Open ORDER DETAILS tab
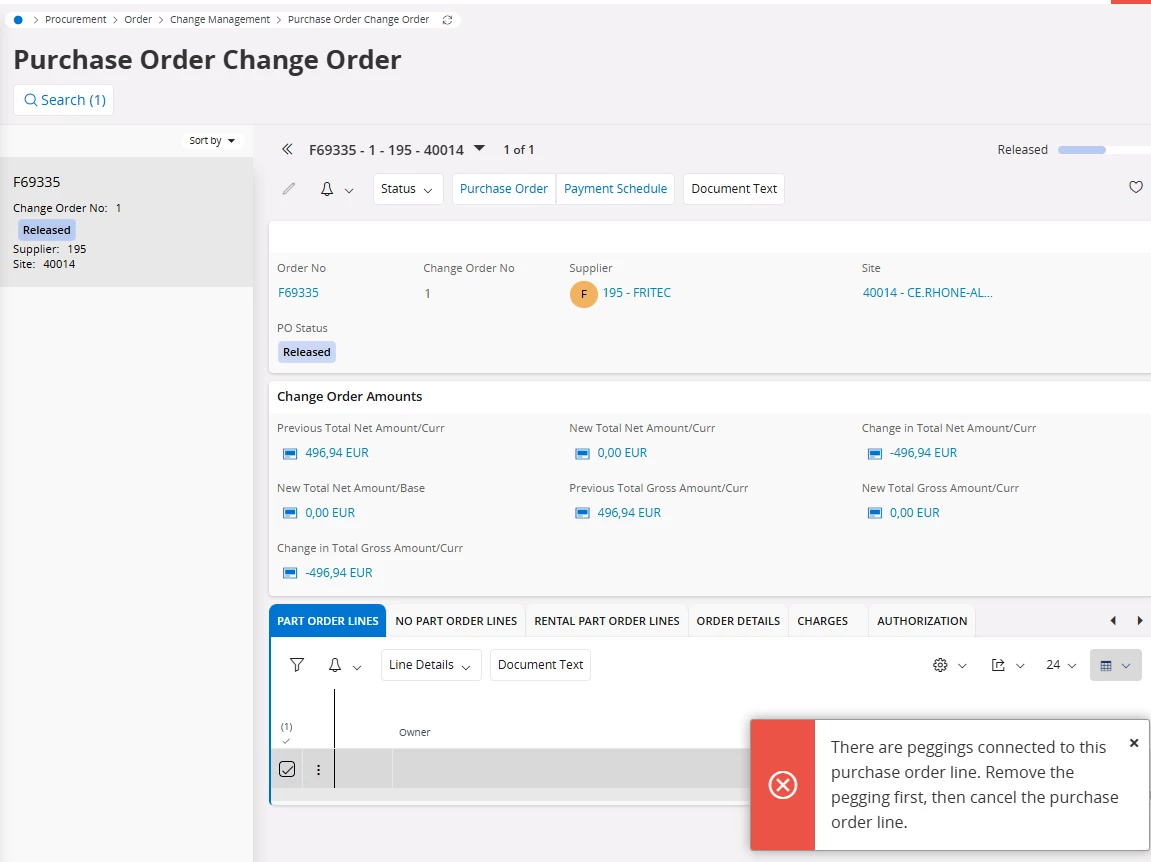This screenshot has width=1151, height=862. (738, 620)
